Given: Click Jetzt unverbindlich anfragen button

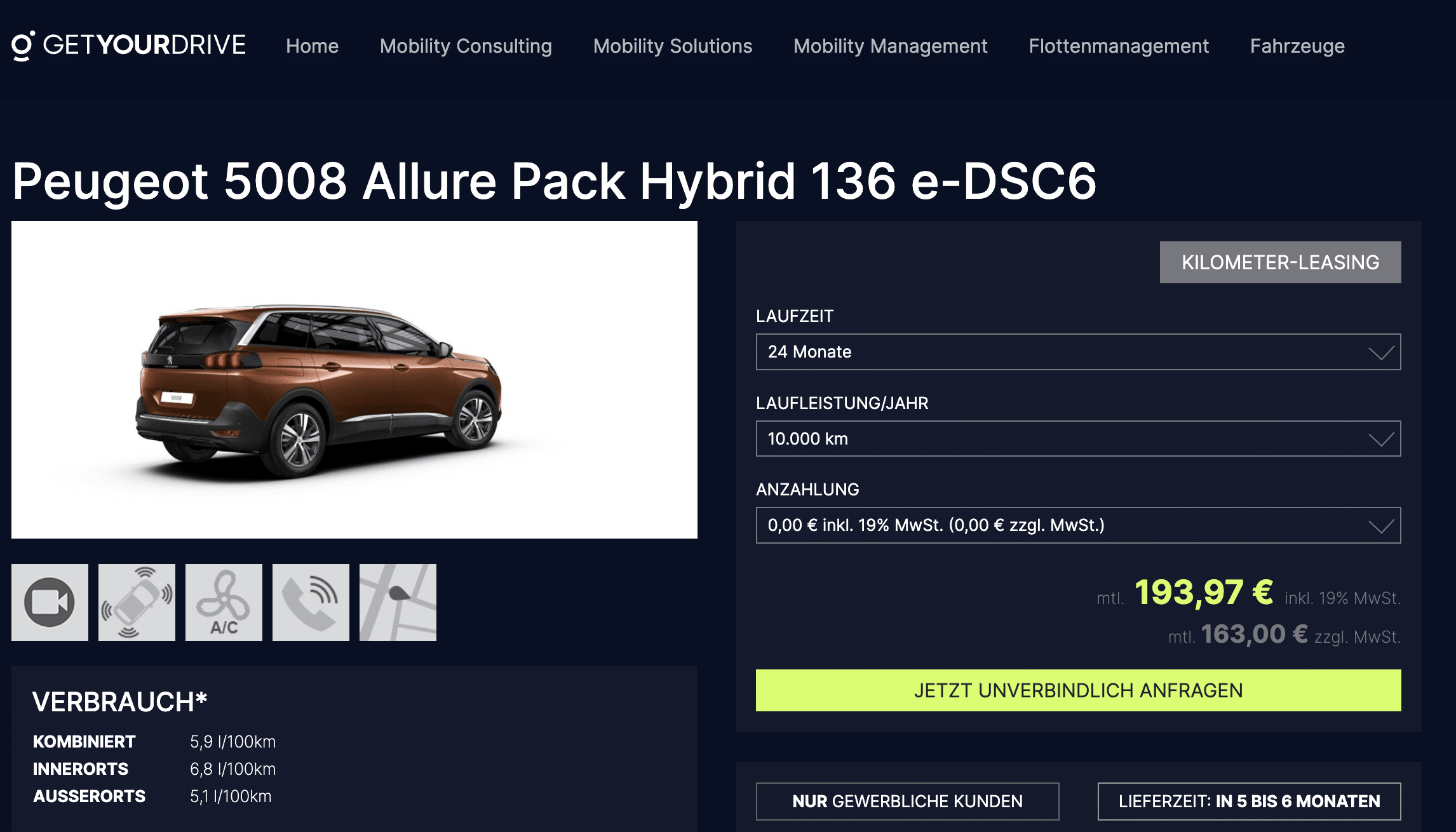Looking at the screenshot, I should [x=1078, y=690].
